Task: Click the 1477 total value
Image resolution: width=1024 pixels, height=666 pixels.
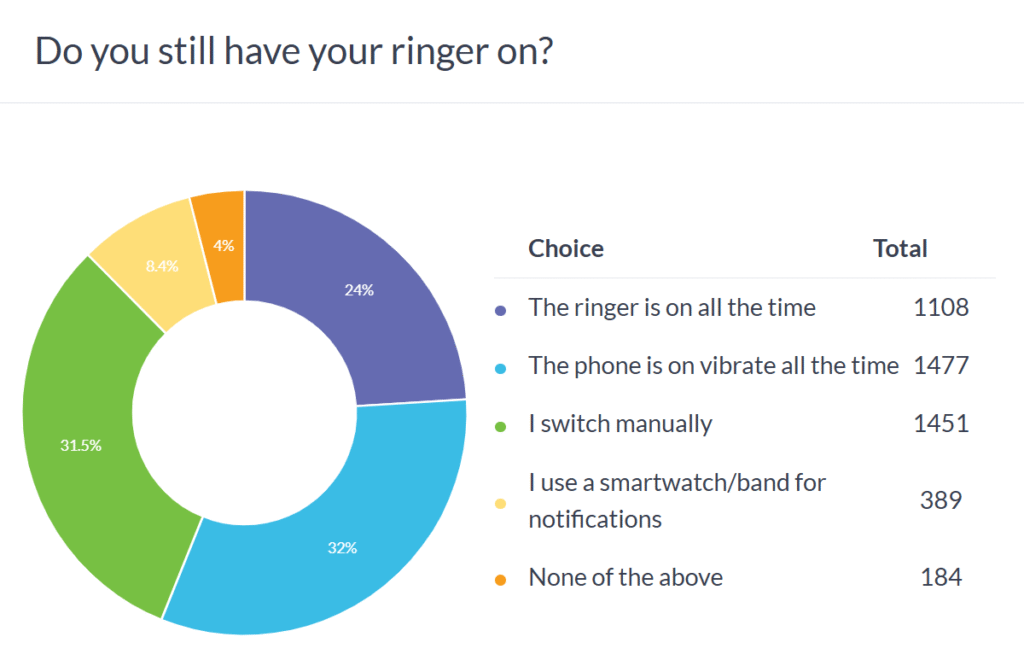Action: [941, 366]
